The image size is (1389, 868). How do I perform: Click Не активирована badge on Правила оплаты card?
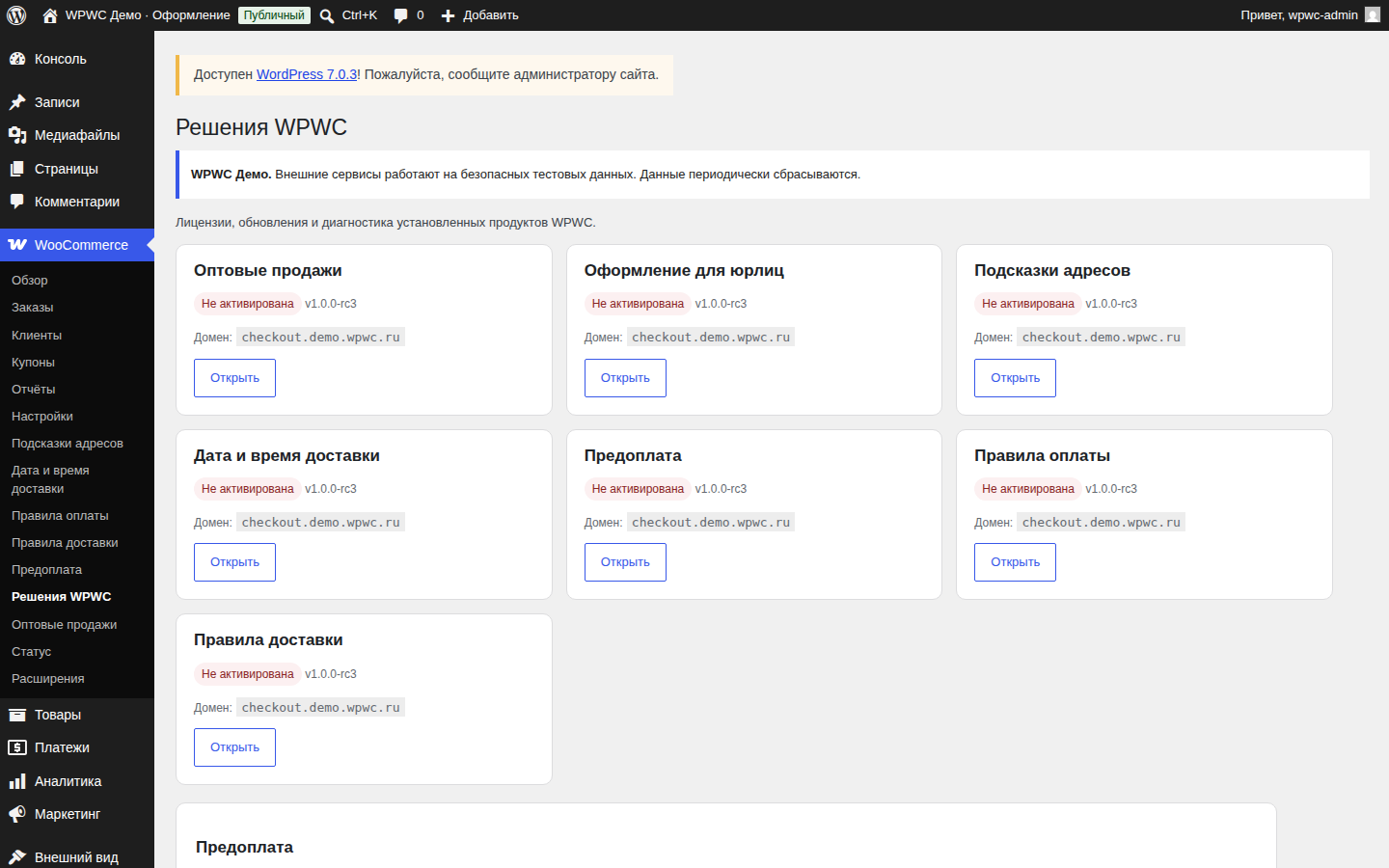click(1028, 489)
